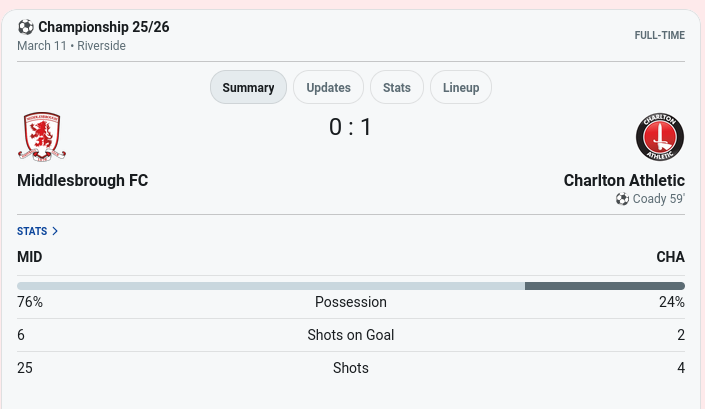
Task: Click the MID team abbreviation header
Action: (x=30, y=257)
